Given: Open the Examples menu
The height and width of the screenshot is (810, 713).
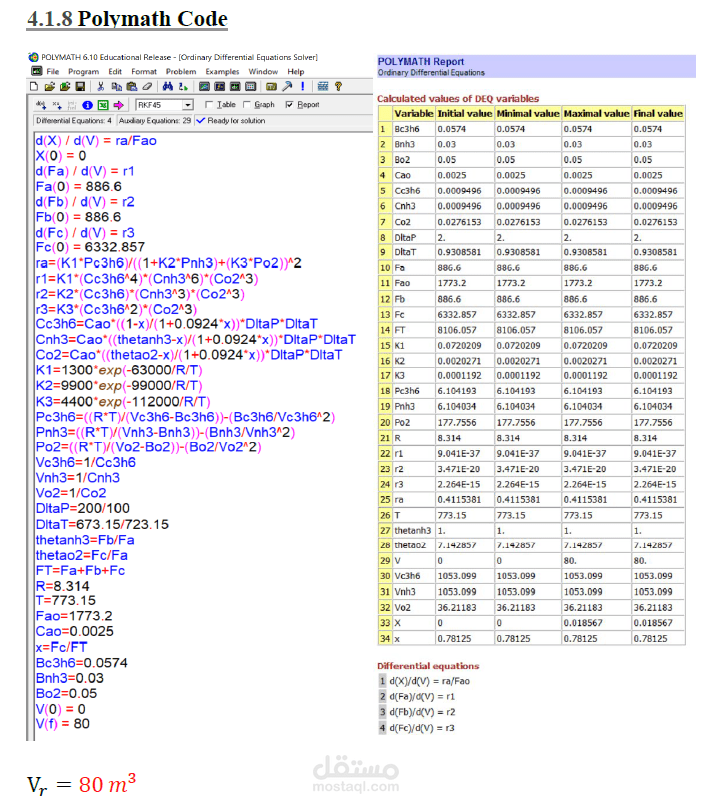Looking at the screenshot, I should [222, 71].
